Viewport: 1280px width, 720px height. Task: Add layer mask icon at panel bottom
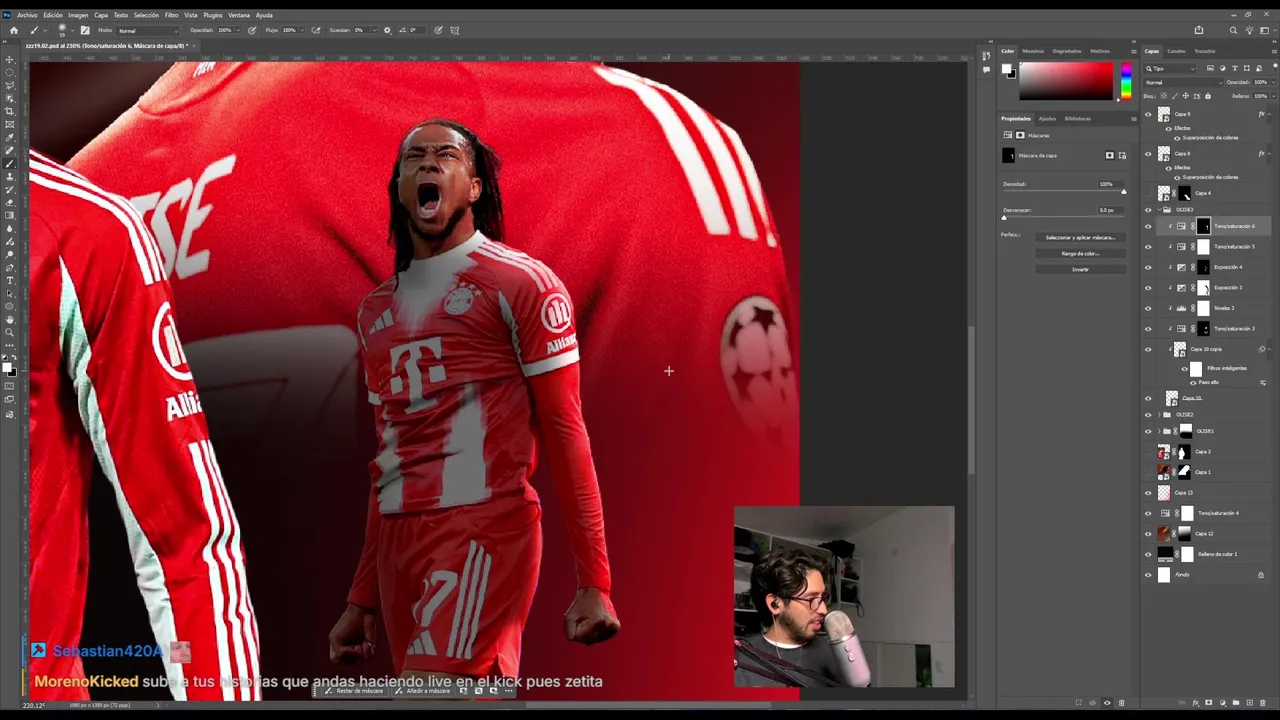point(1208,703)
